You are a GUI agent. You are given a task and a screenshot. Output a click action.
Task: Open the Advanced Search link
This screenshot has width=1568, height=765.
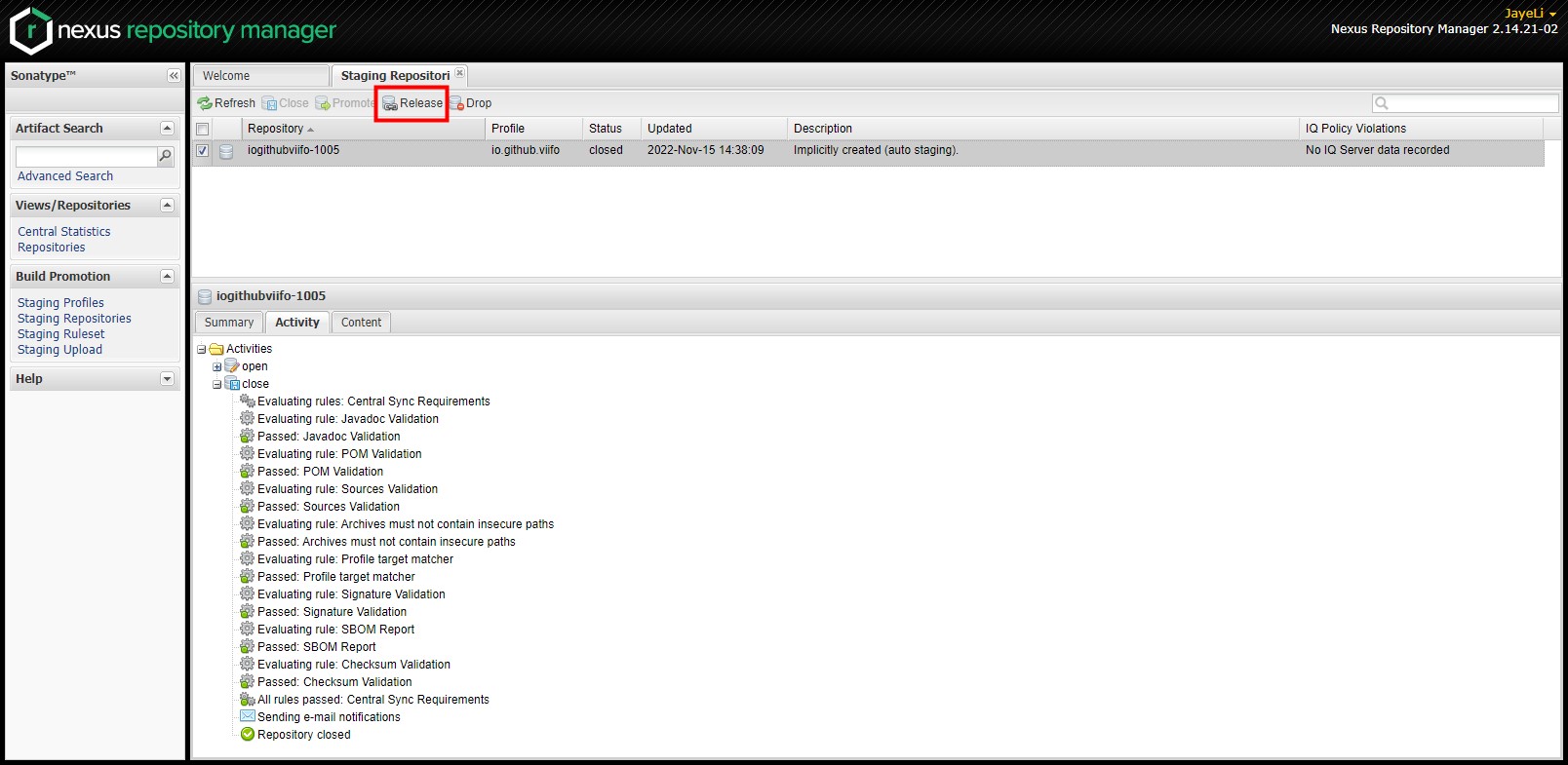65,176
